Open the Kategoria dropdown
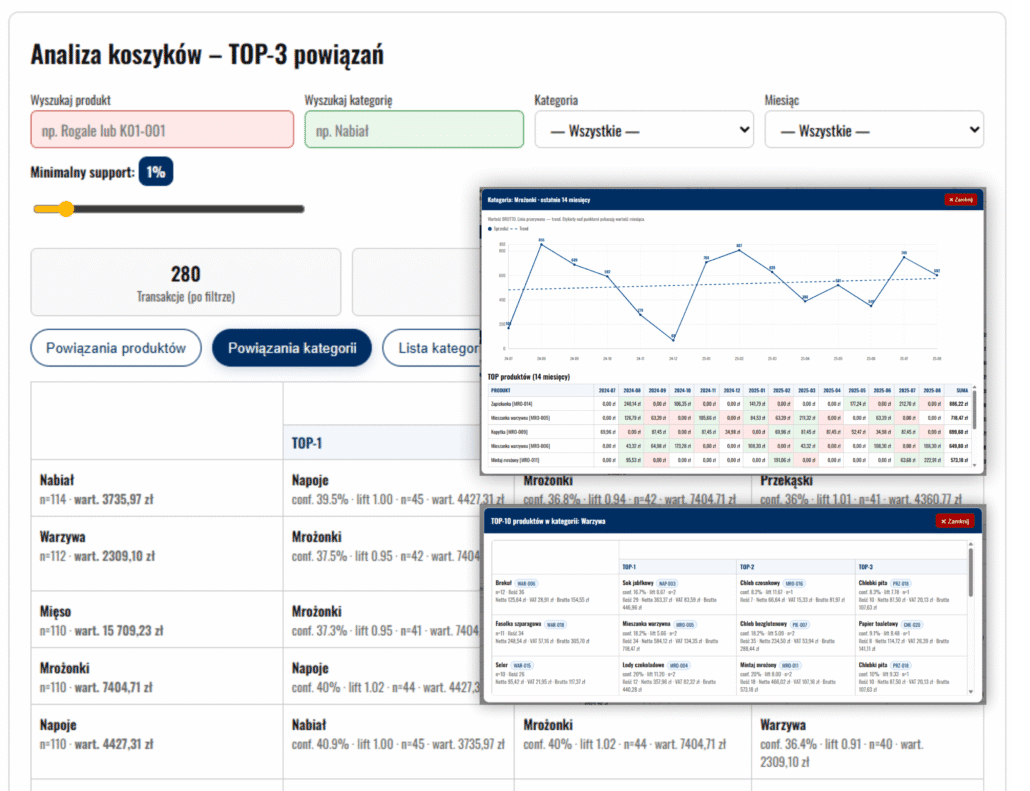The height and width of the screenshot is (791, 1030). click(x=644, y=130)
